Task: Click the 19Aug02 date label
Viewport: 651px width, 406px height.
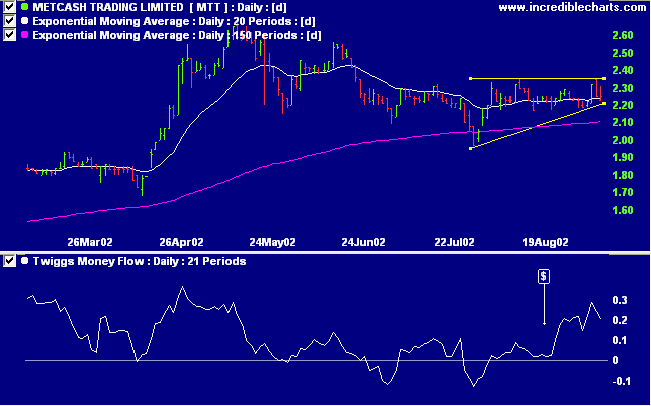Action: tap(546, 242)
